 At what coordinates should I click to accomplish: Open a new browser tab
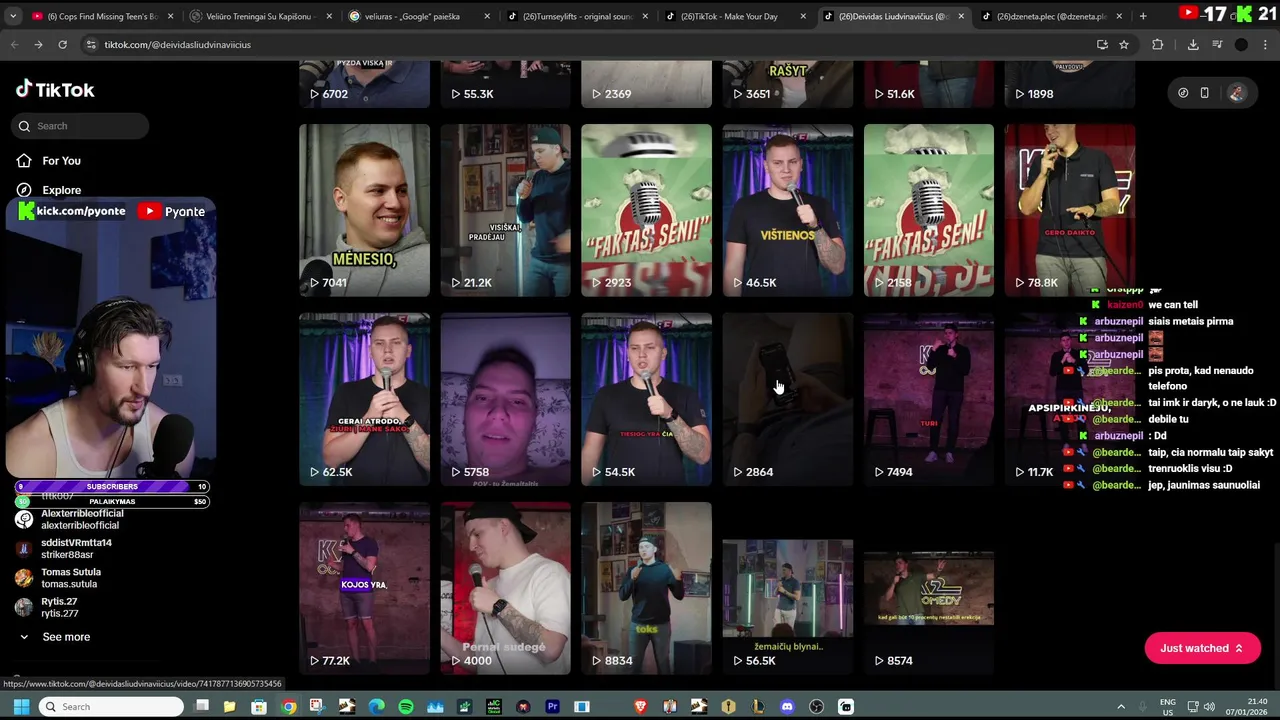pos(1143,16)
